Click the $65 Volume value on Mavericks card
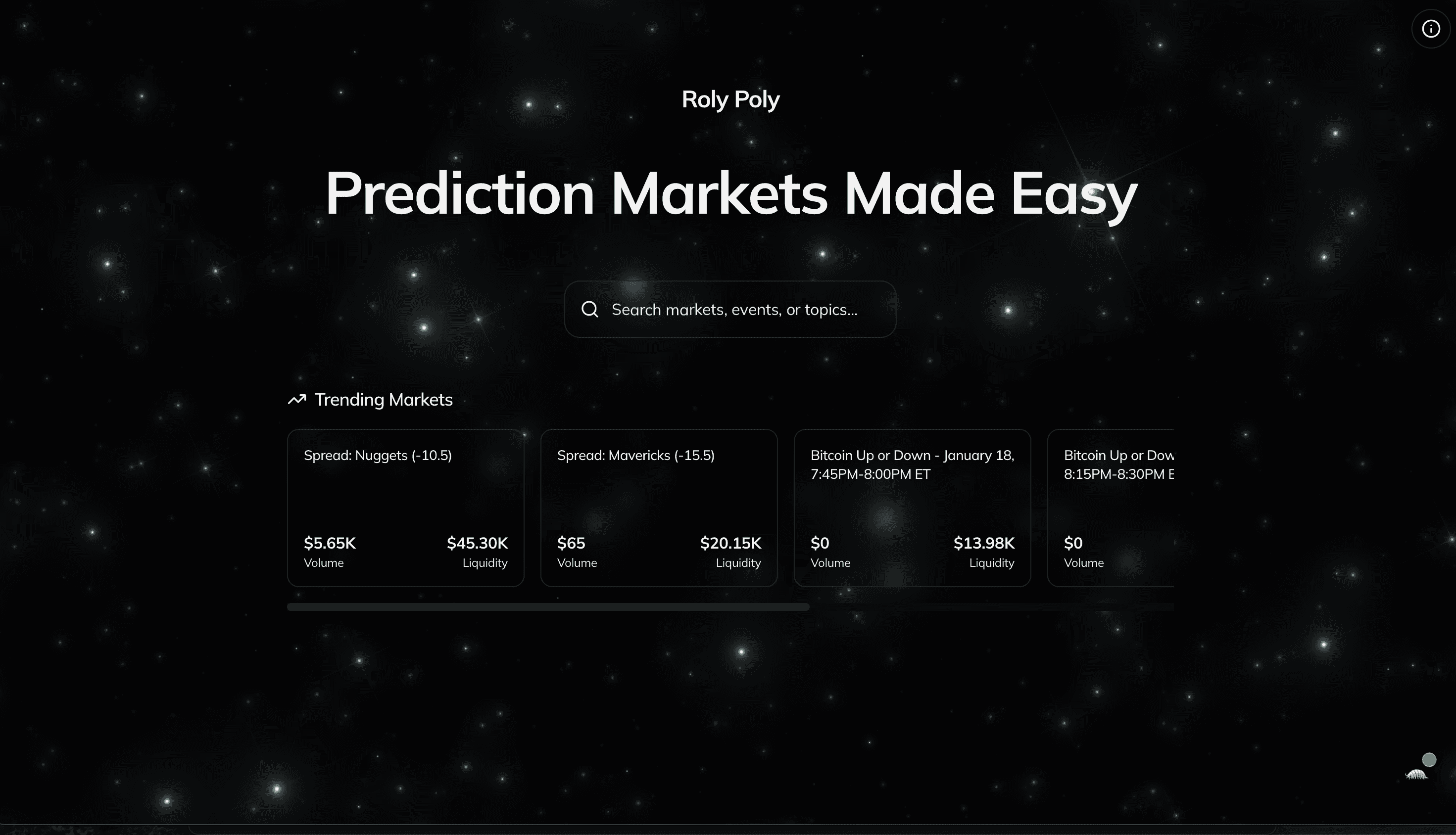The width and height of the screenshot is (1456, 835). click(572, 543)
